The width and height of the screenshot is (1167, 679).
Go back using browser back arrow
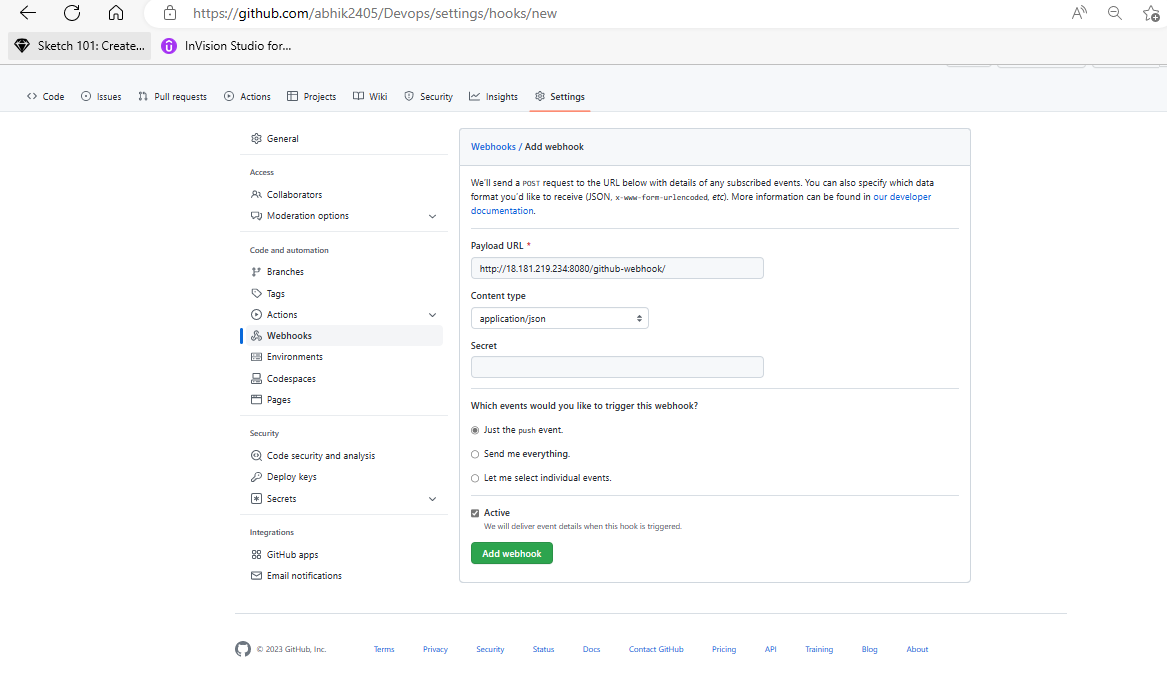28,13
